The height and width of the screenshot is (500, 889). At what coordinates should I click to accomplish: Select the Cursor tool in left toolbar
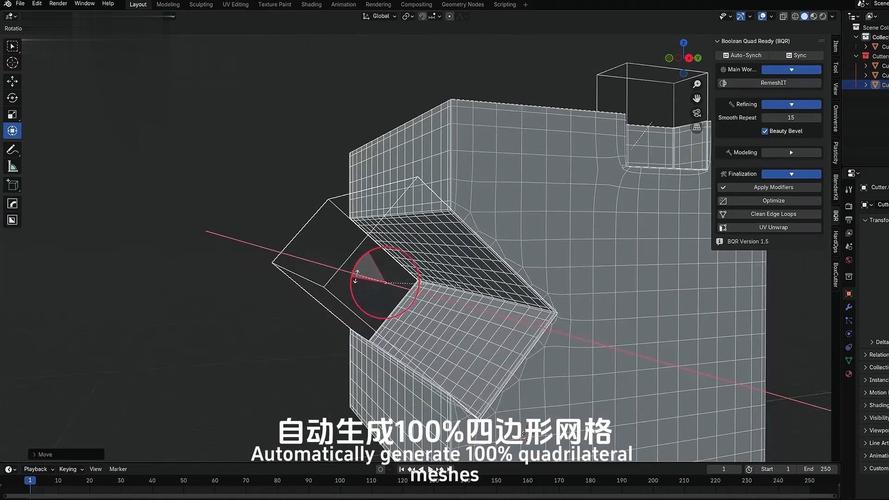click(12, 62)
